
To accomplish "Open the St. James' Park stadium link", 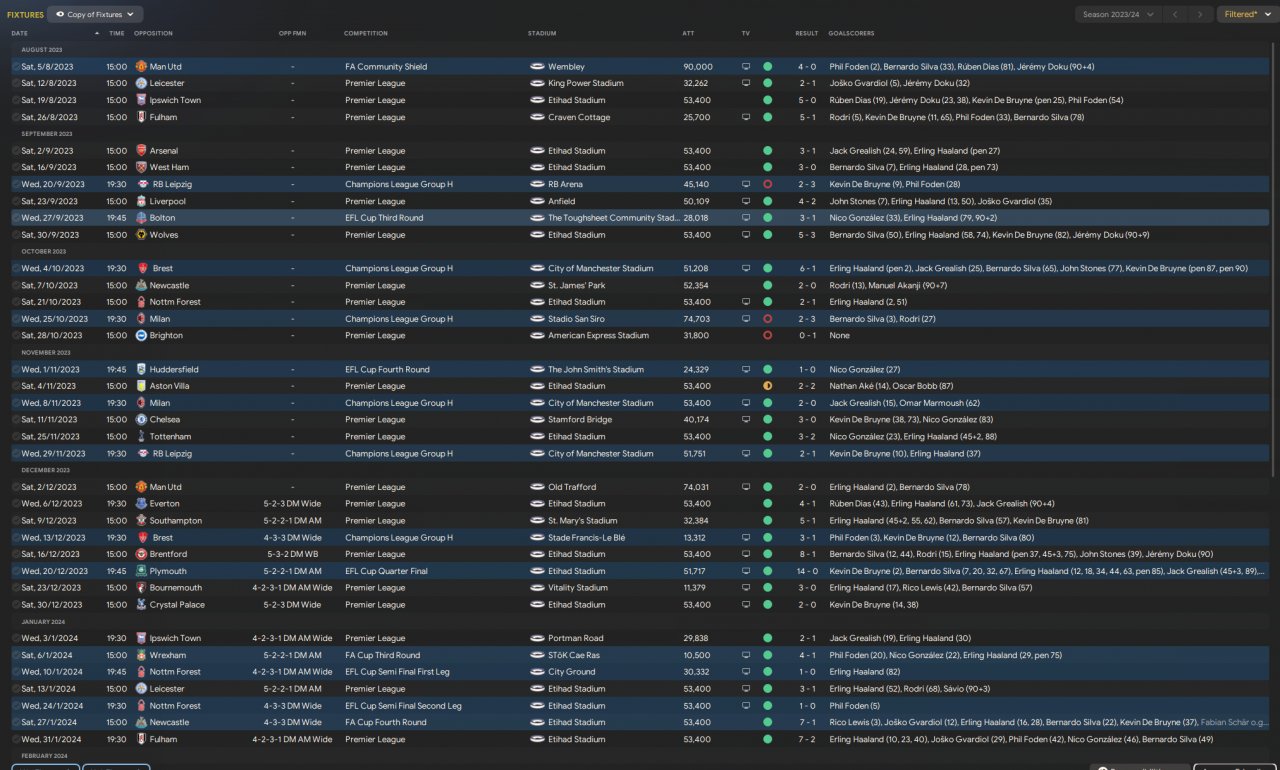I will [577, 286].
